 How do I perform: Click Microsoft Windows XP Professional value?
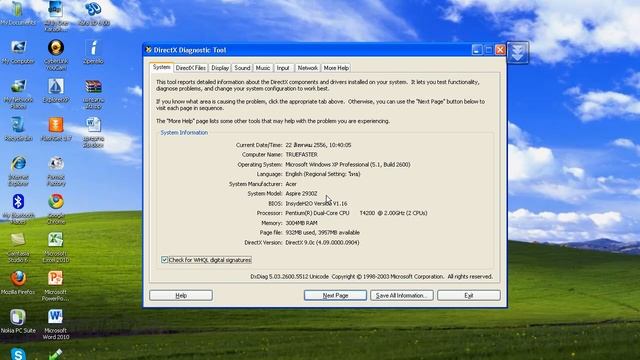point(347,164)
